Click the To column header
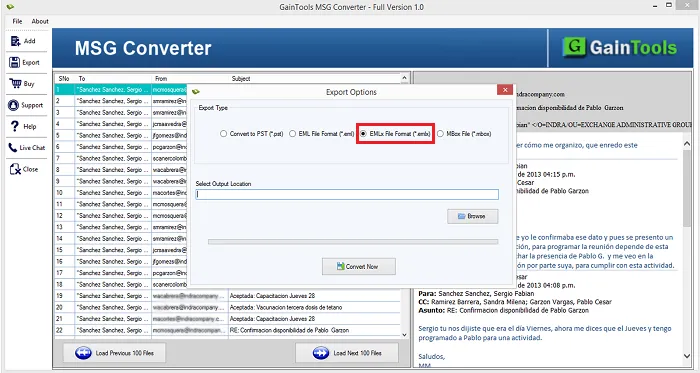The width and height of the screenshot is (700, 373). click(113, 79)
